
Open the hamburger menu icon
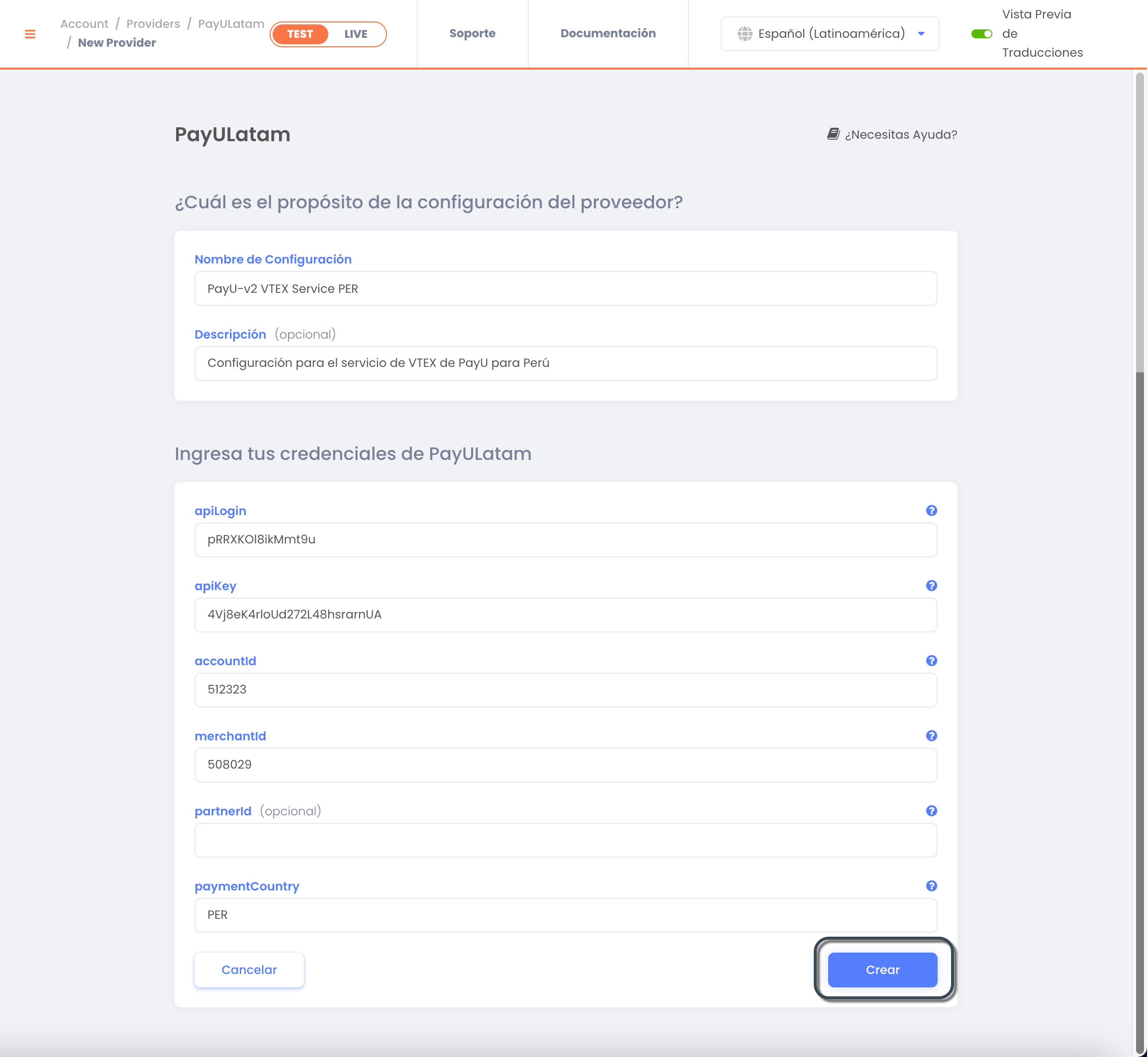coord(30,34)
